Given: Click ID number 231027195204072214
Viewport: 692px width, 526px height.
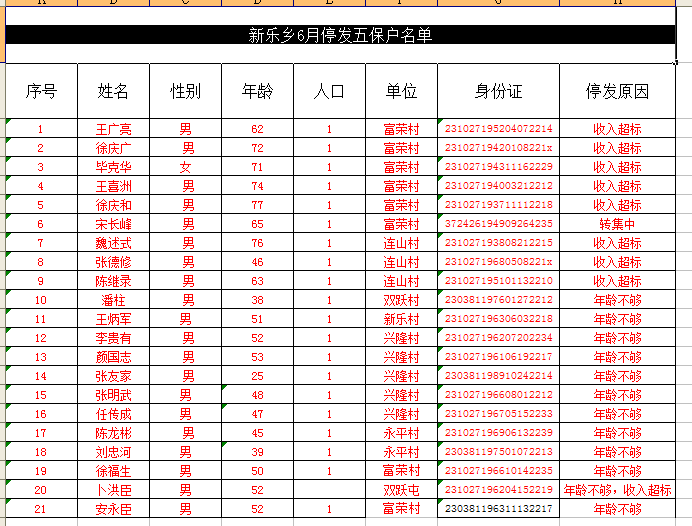Looking at the screenshot, I should pyautogui.click(x=498, y=128).
